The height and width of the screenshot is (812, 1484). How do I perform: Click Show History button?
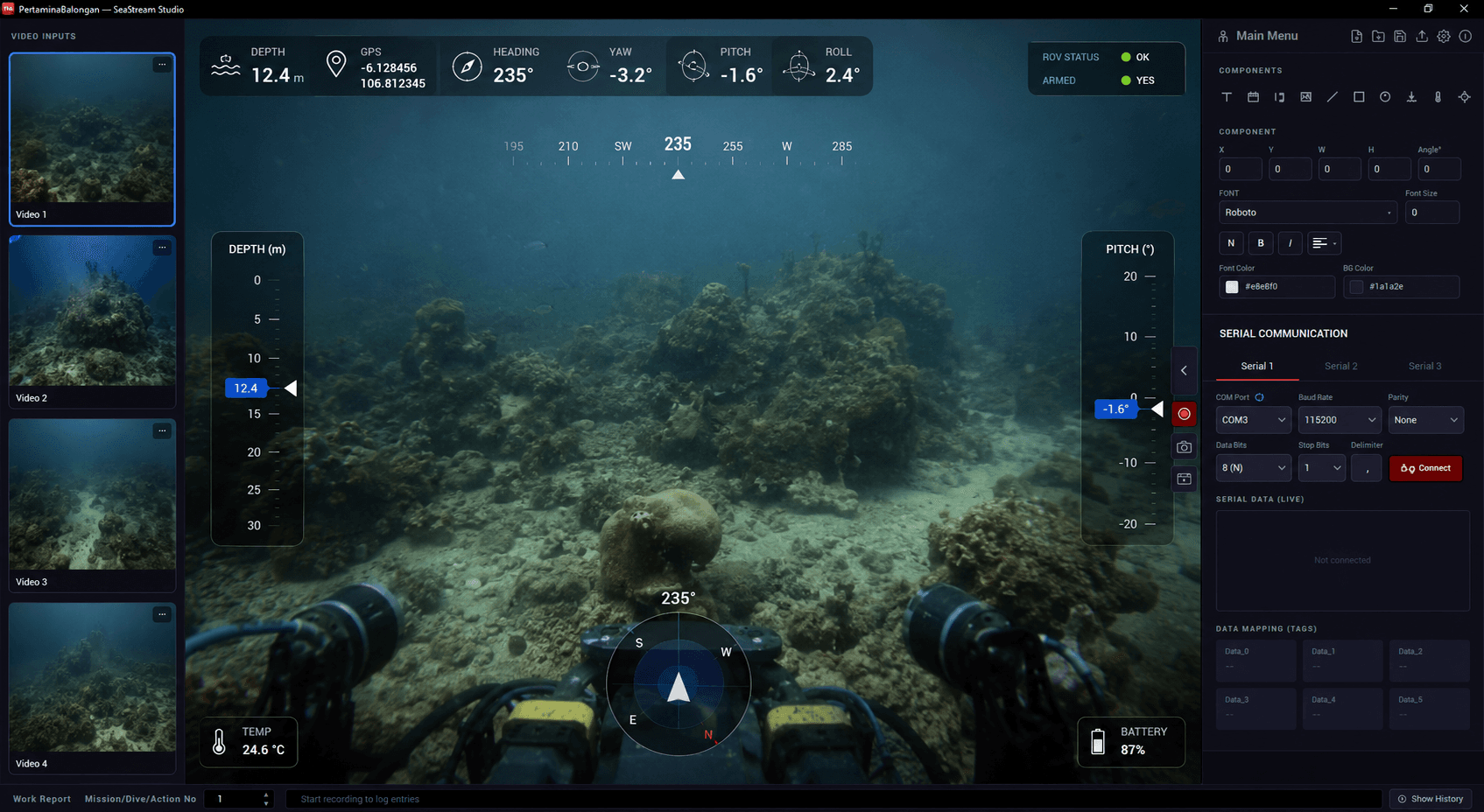coord(1431,799)
